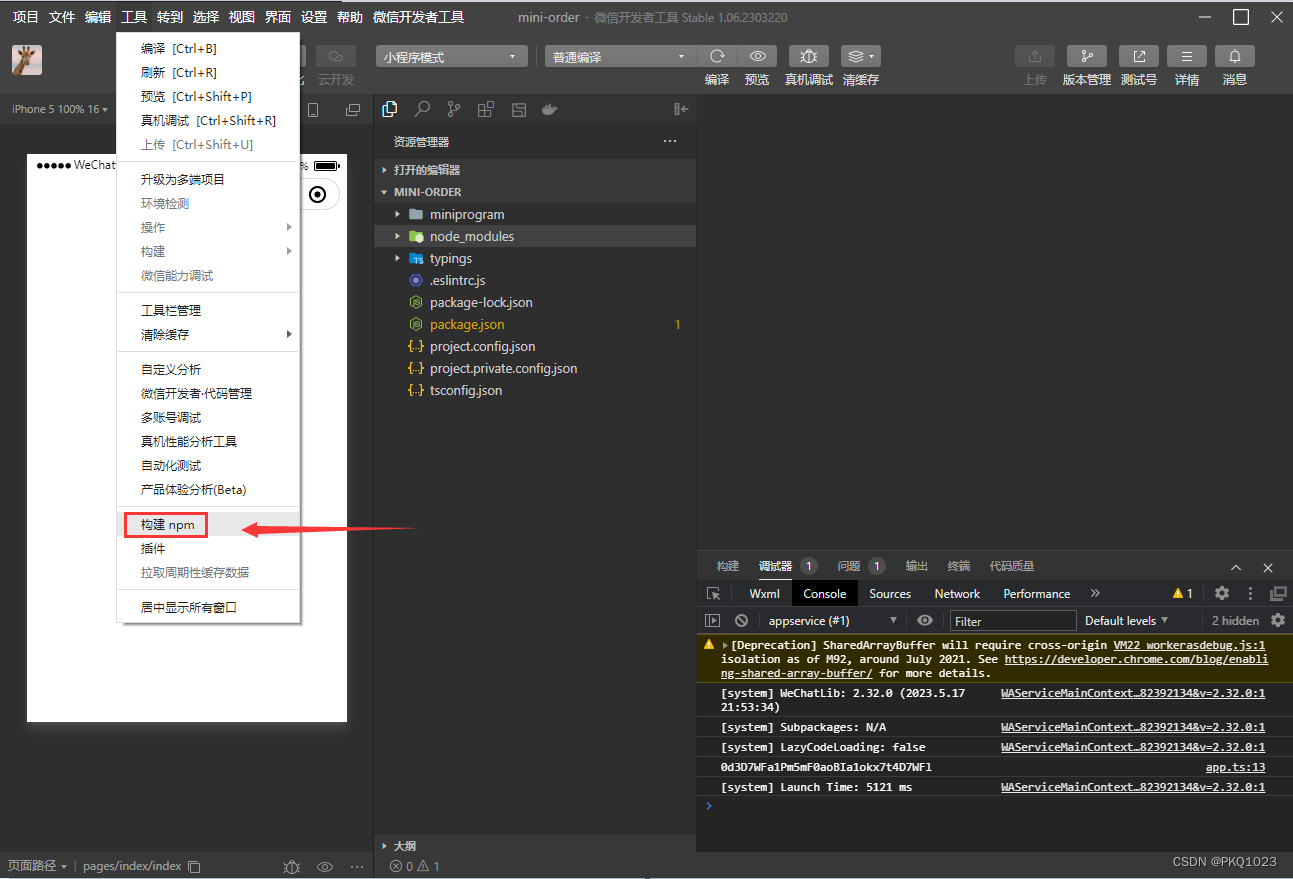This screenshot has width=1293, height=879.
Task: Click the user avatar giraffe image
Action: click(27, 60)
